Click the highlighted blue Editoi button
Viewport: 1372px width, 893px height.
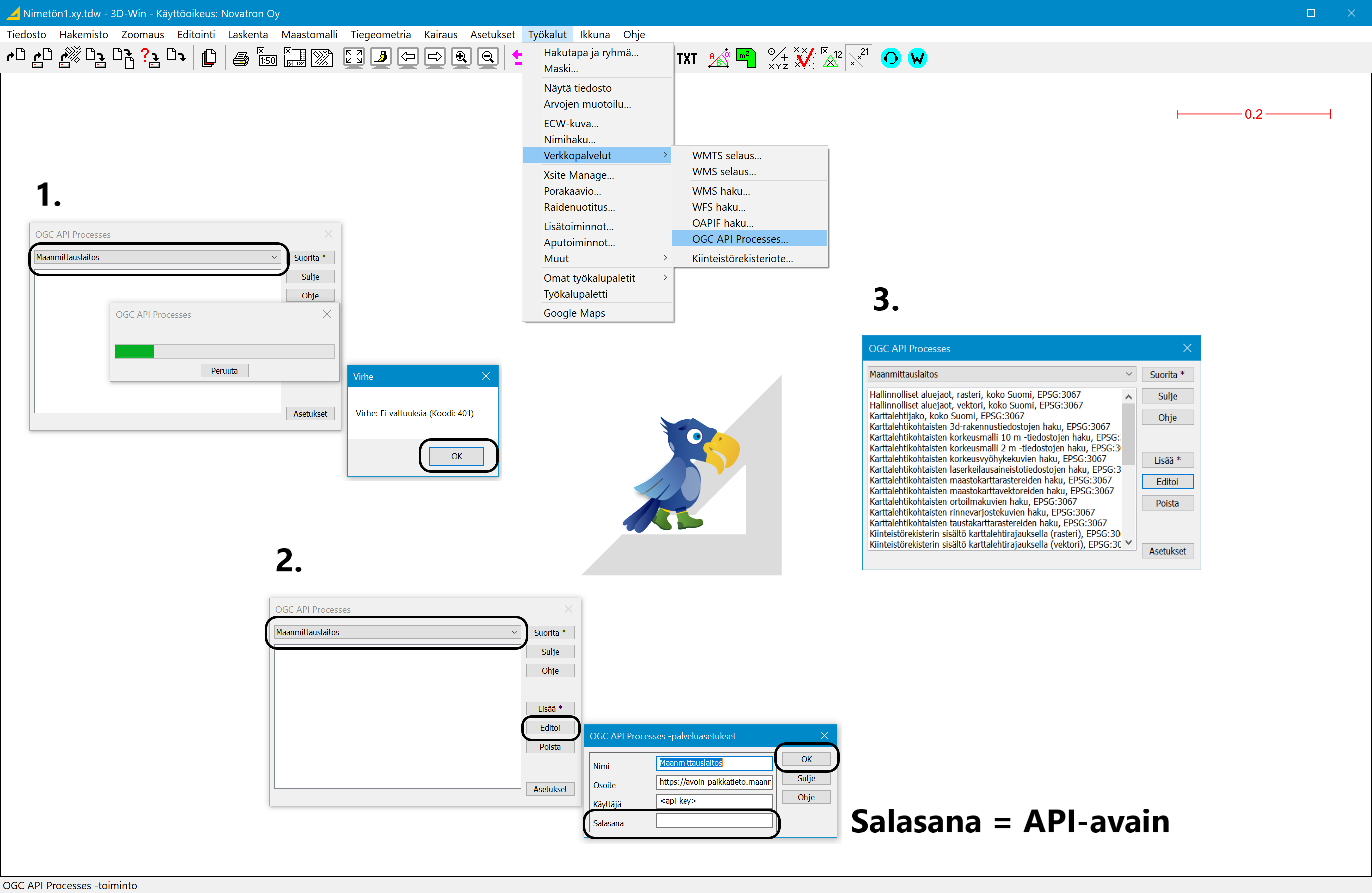point(1167,482)
